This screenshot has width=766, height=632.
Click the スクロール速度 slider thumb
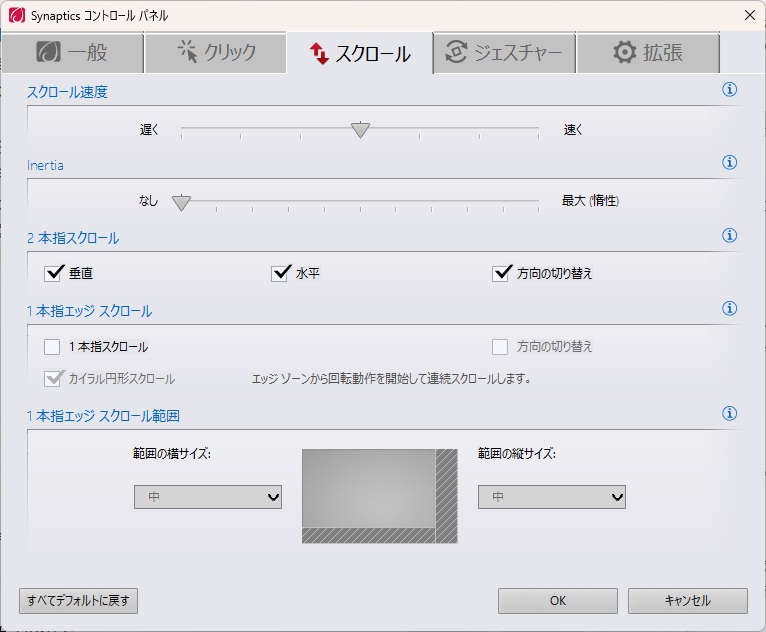coord(361,130)
